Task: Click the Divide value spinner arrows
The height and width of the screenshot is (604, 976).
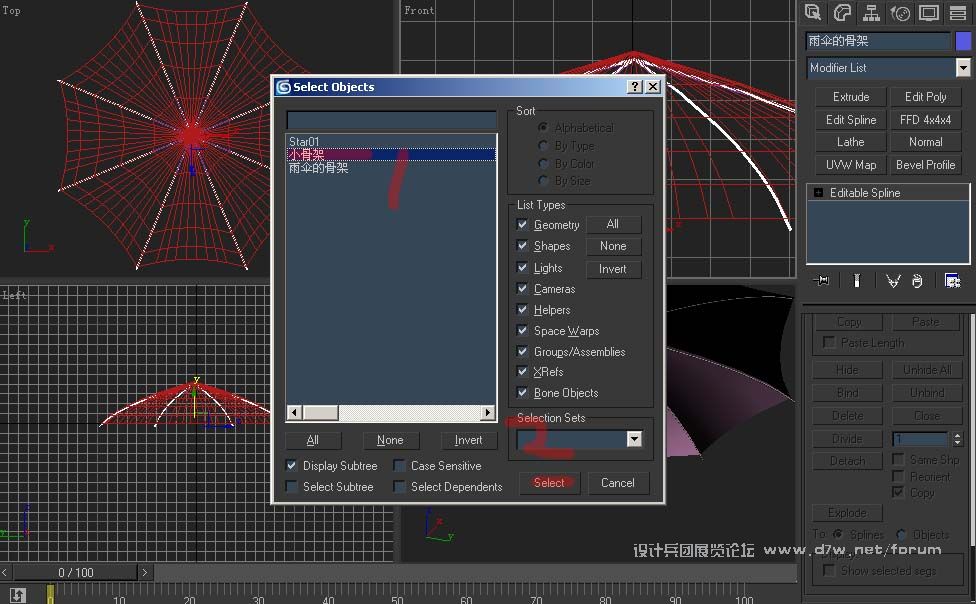Action: click(957, 439)
